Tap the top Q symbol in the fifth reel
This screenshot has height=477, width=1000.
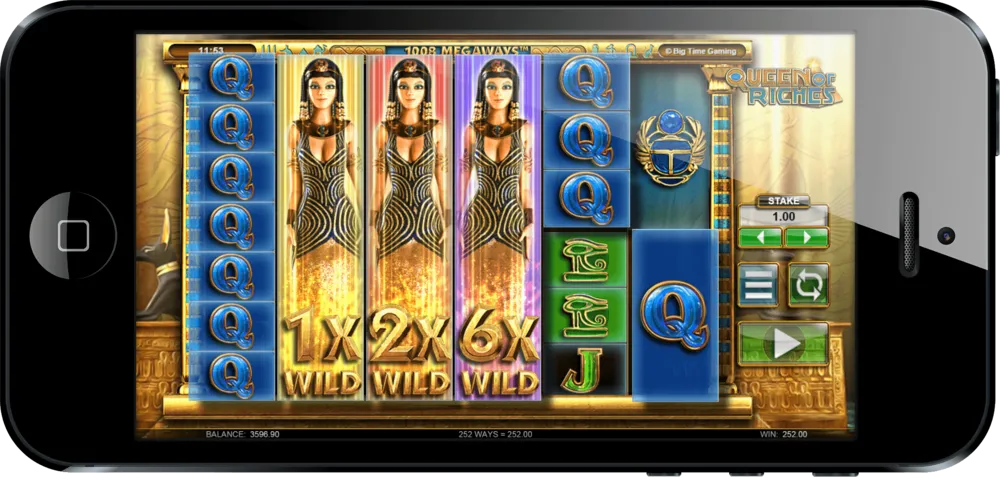point(586,82)
